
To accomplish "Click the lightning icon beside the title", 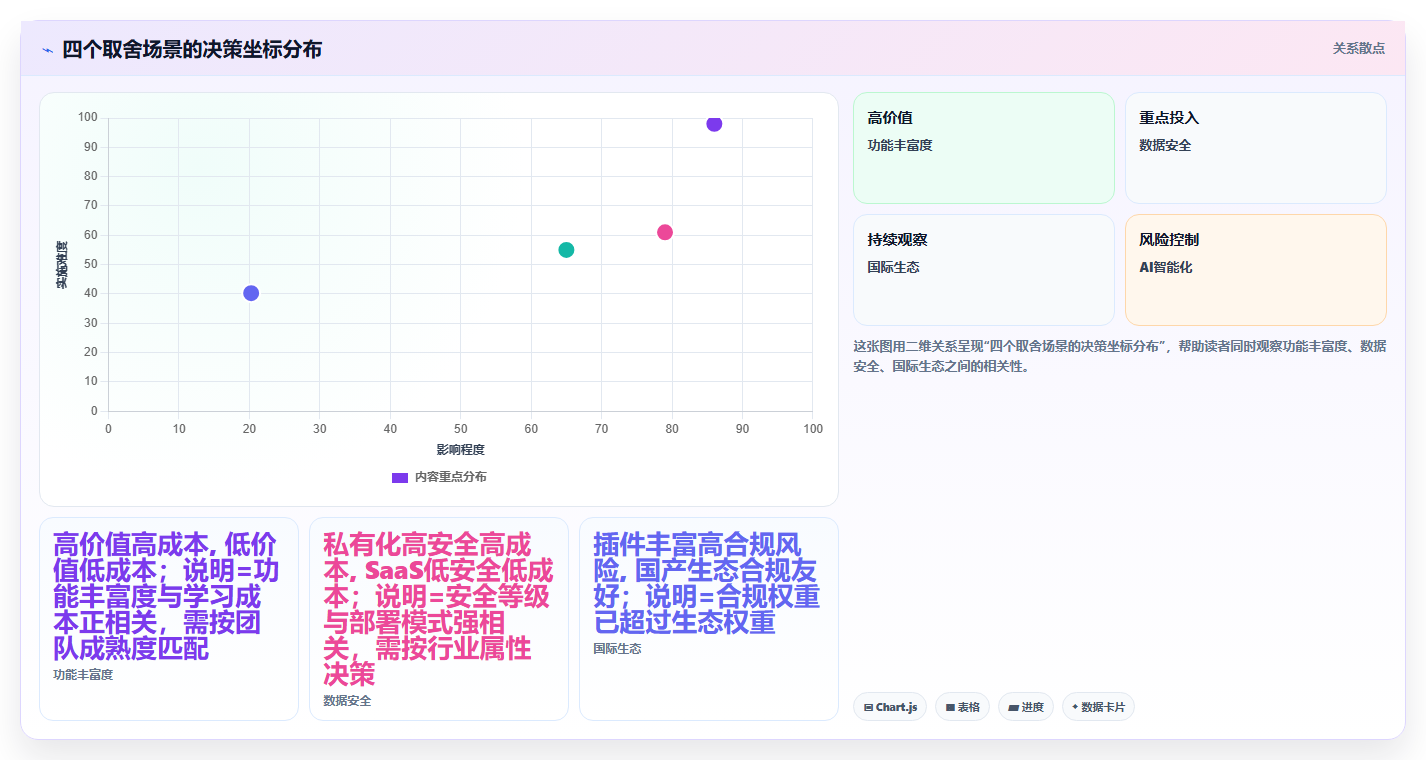I will tap(47, 50).
